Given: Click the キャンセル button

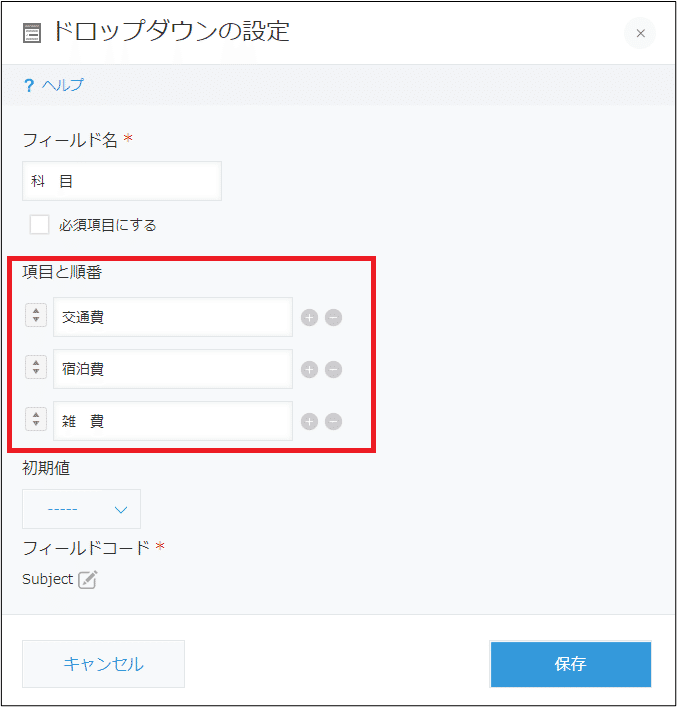Looking at the screenshot, I should coord(103,664).
